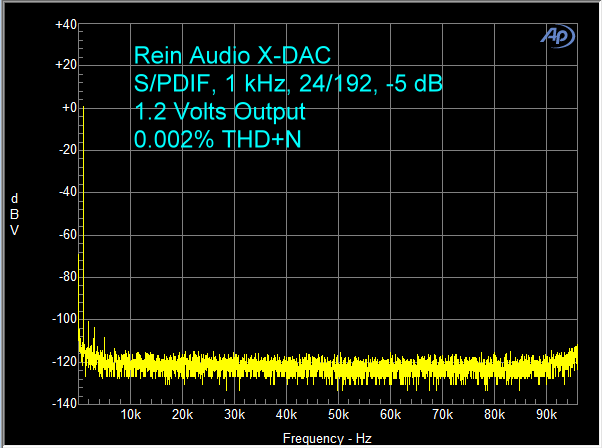Screen dimensions: 602x448
Task: Click the +40 label on the y-axis
Action: pyautogui.click(x=66, y=23)
